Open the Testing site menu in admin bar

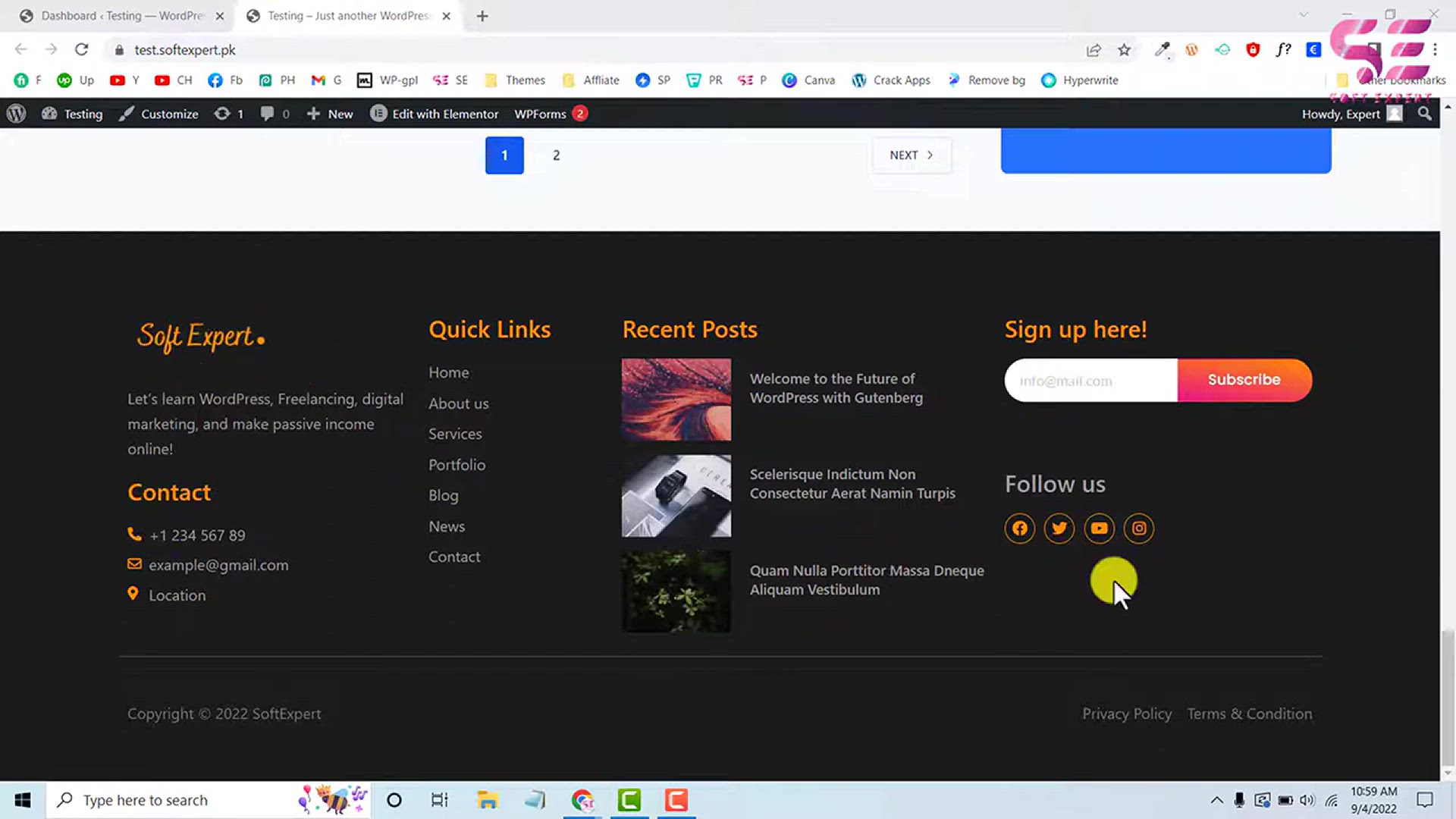(x=72, y=114)
